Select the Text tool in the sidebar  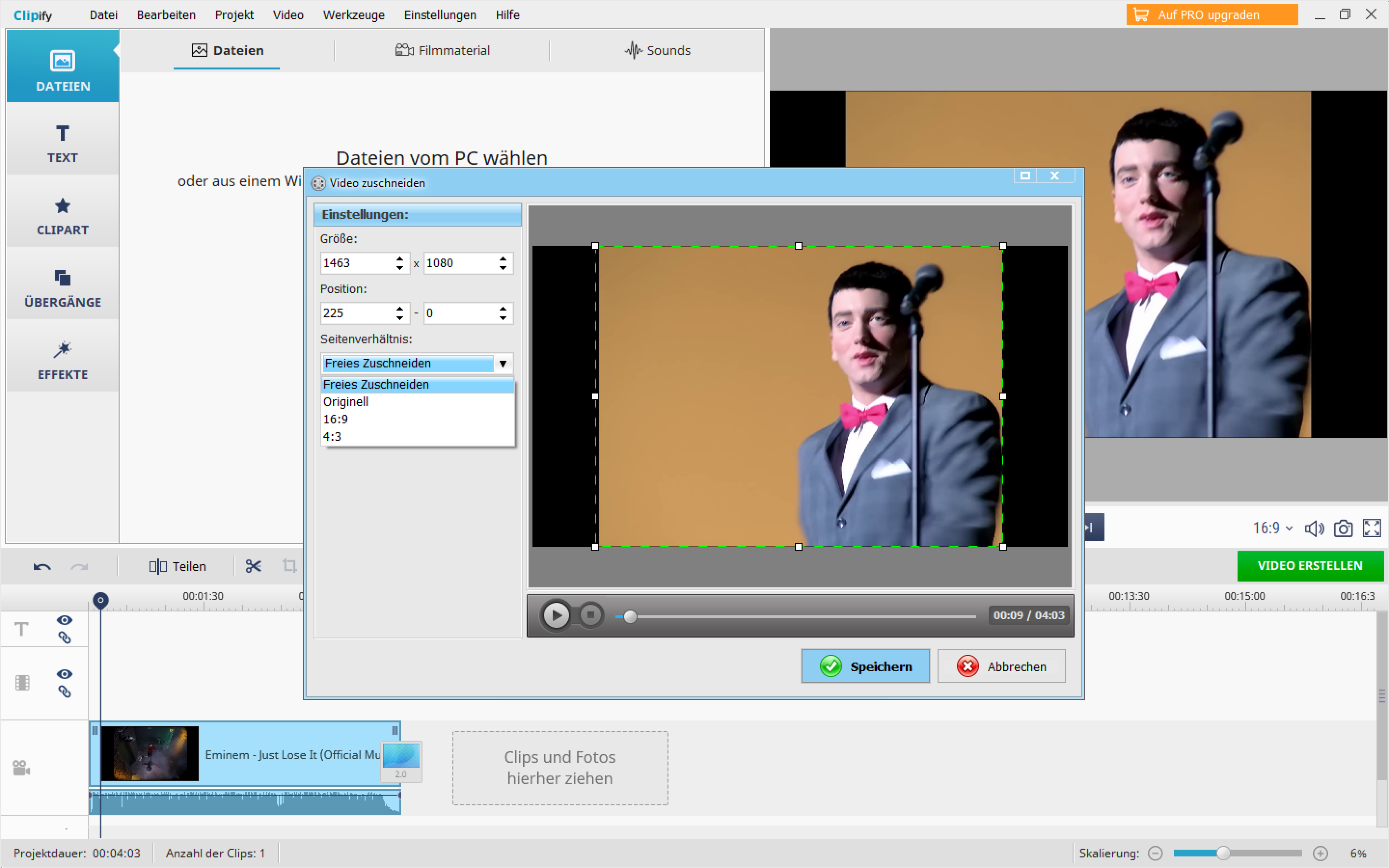[x=62, y=142]
